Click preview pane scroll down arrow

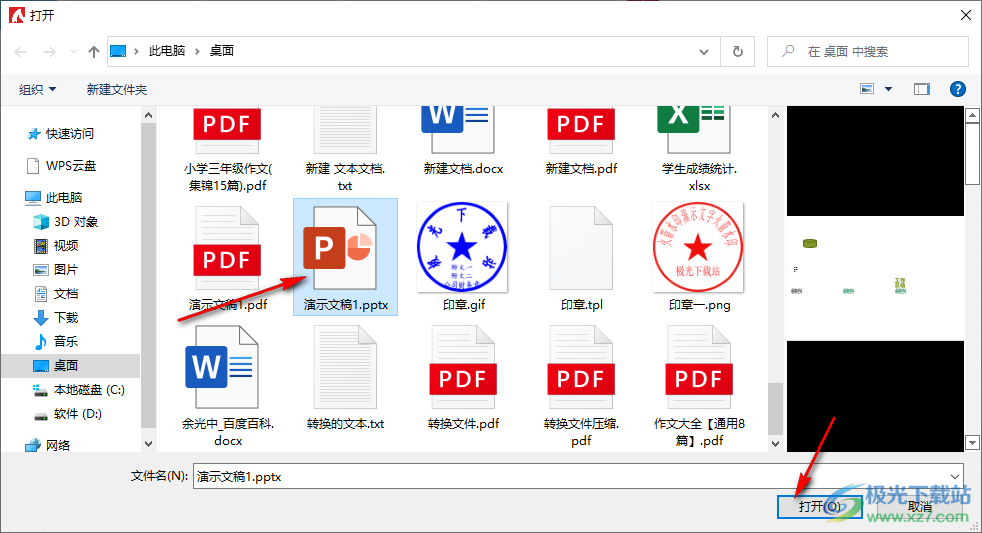[972, 442]
